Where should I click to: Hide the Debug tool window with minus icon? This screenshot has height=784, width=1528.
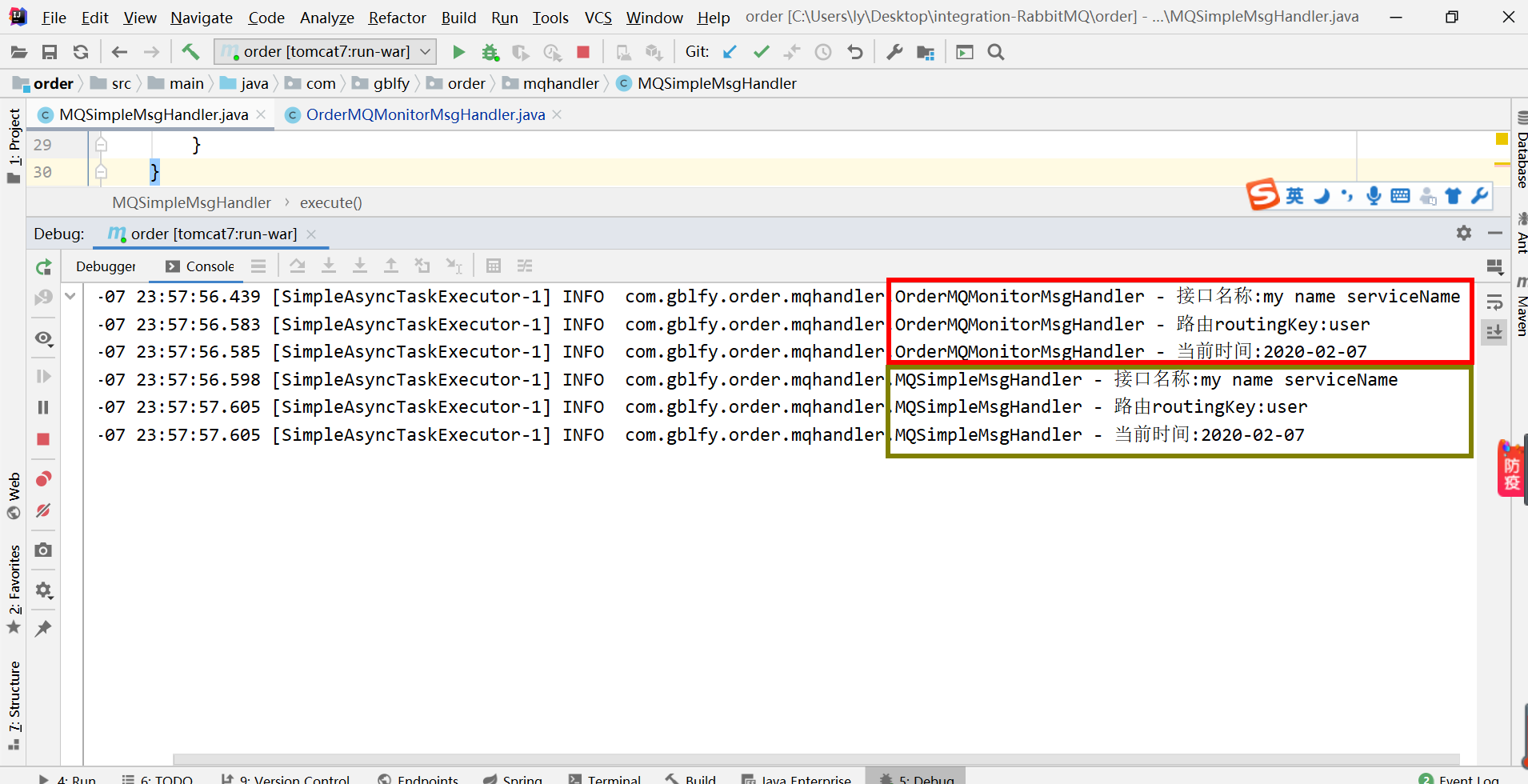1495,233
